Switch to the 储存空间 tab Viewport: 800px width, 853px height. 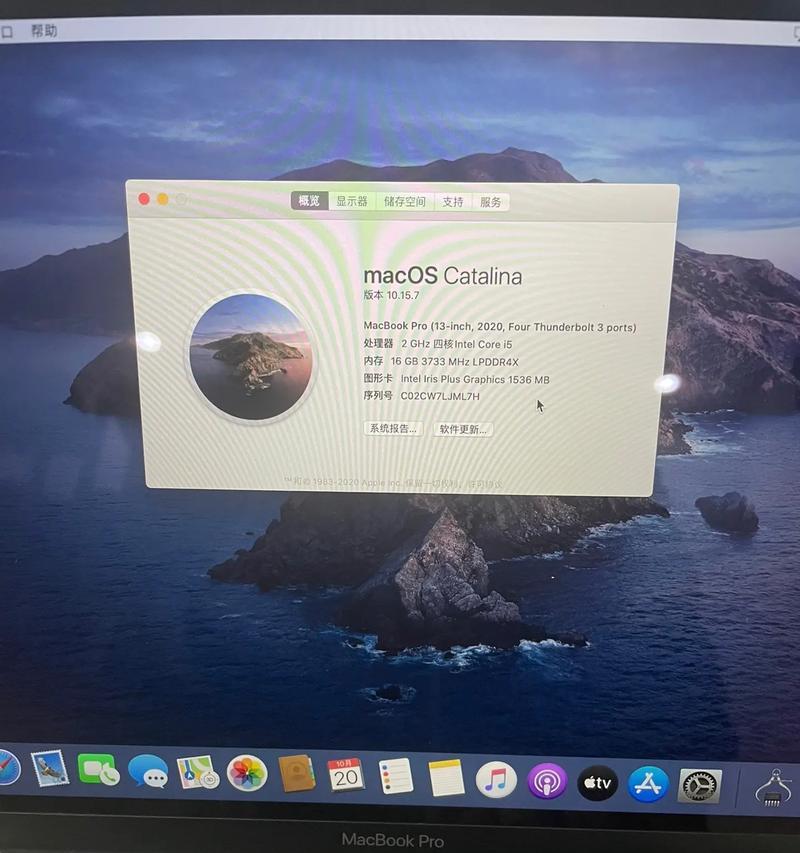pyautogui.click(x=405, y=202)
